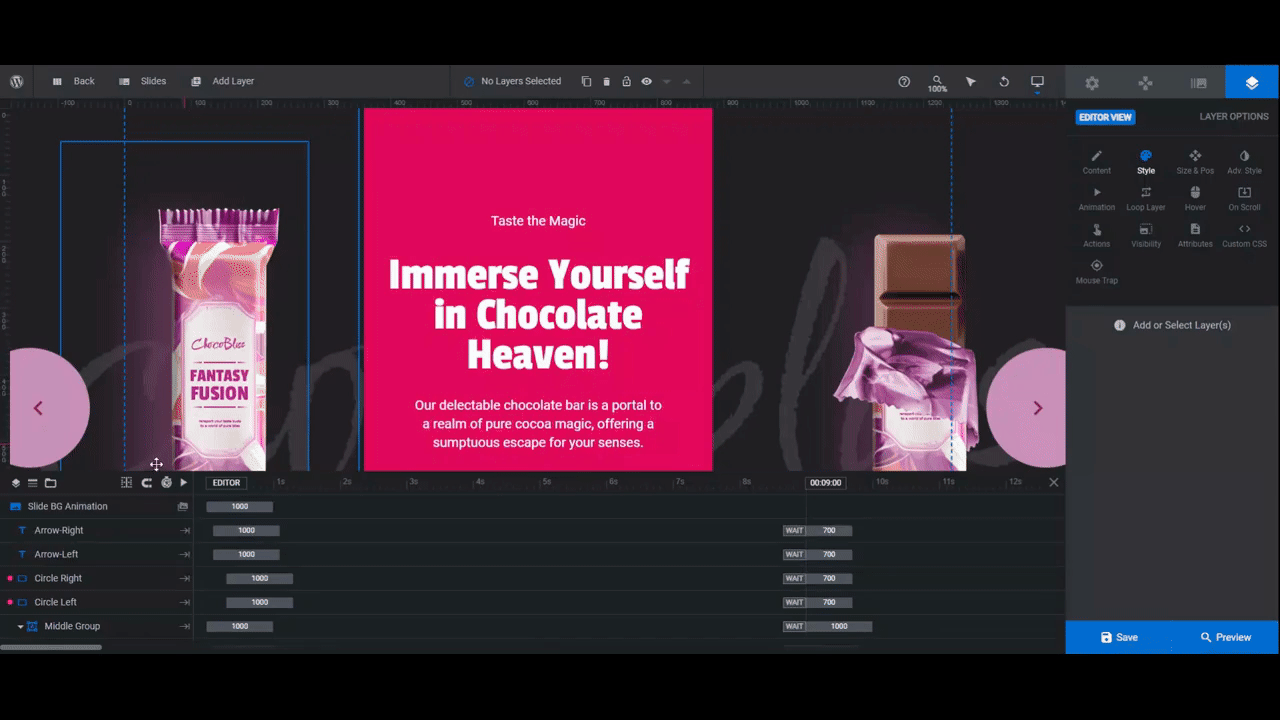Open the Custom CSS settings
The image size is (1280, 720).
click(1244, 236)
